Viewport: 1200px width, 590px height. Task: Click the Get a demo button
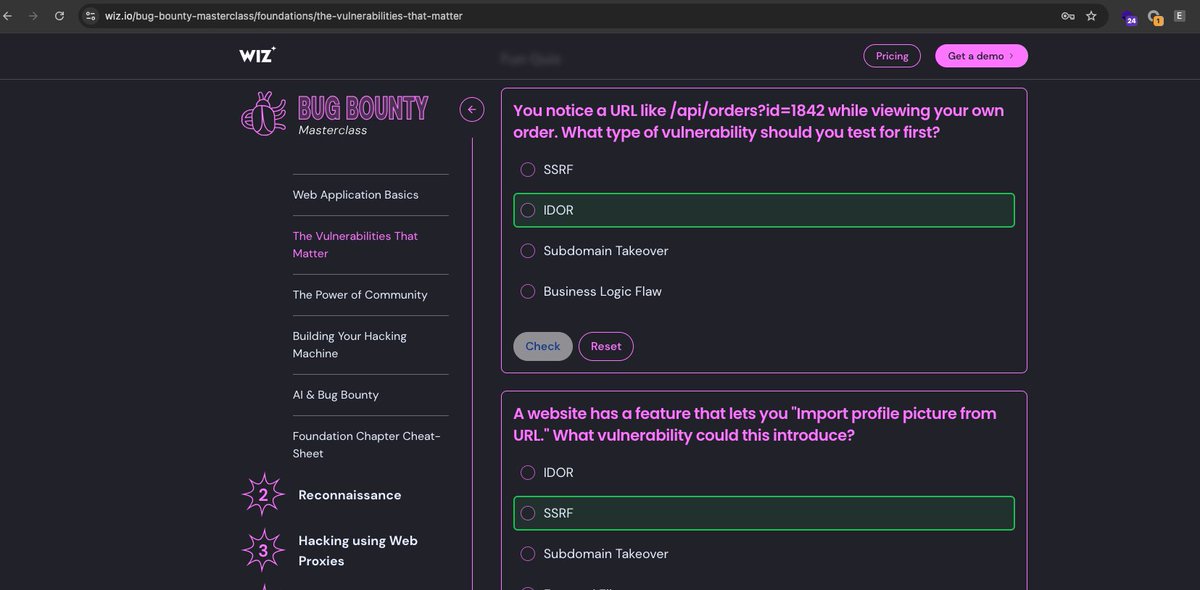(x=981, y=56)
